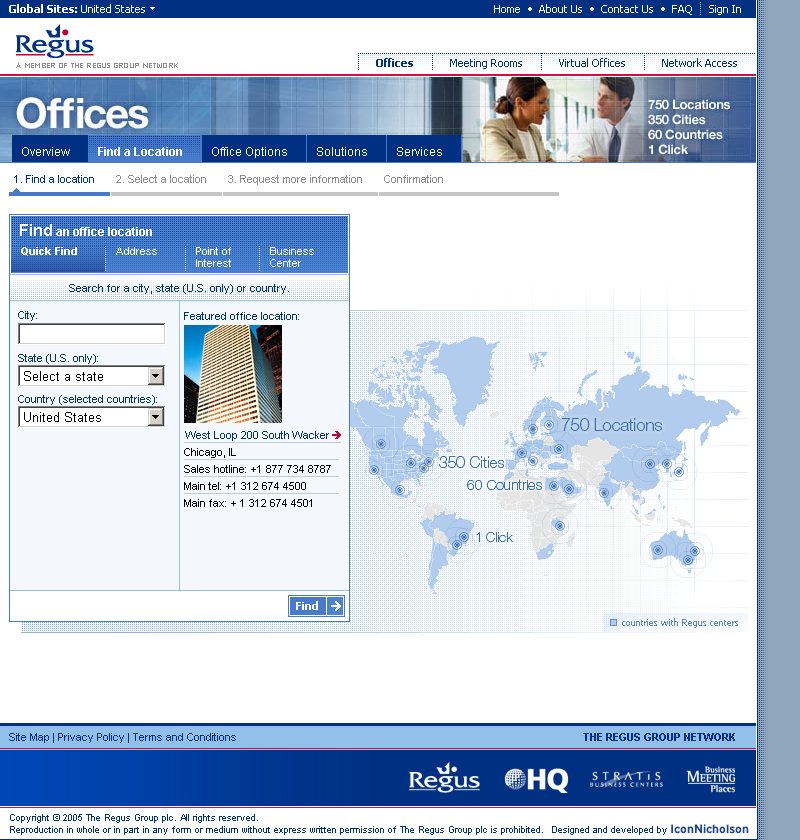
Task: Click the red arrow beside West Loop link
Action: pyautogui.click(x=337, y=435)
